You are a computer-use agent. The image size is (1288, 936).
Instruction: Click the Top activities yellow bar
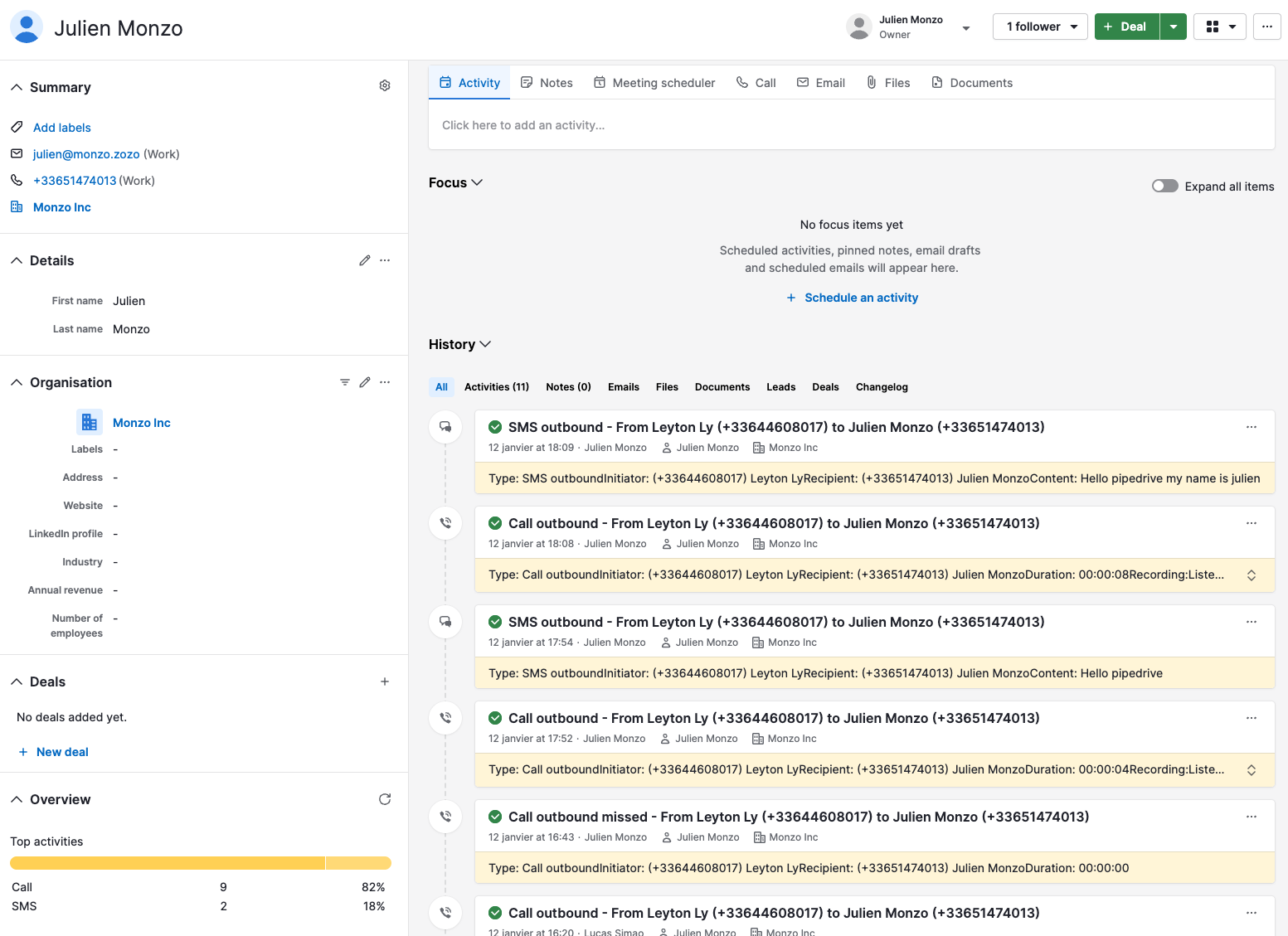pos(167,863)
